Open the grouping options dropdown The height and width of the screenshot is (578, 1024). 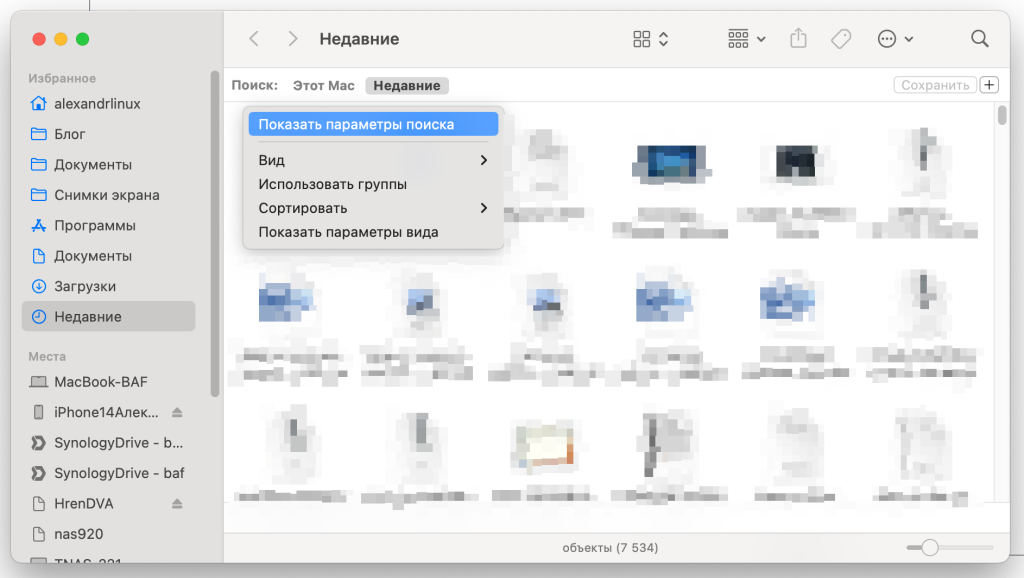pyautogui.click(x=746, y=39)
